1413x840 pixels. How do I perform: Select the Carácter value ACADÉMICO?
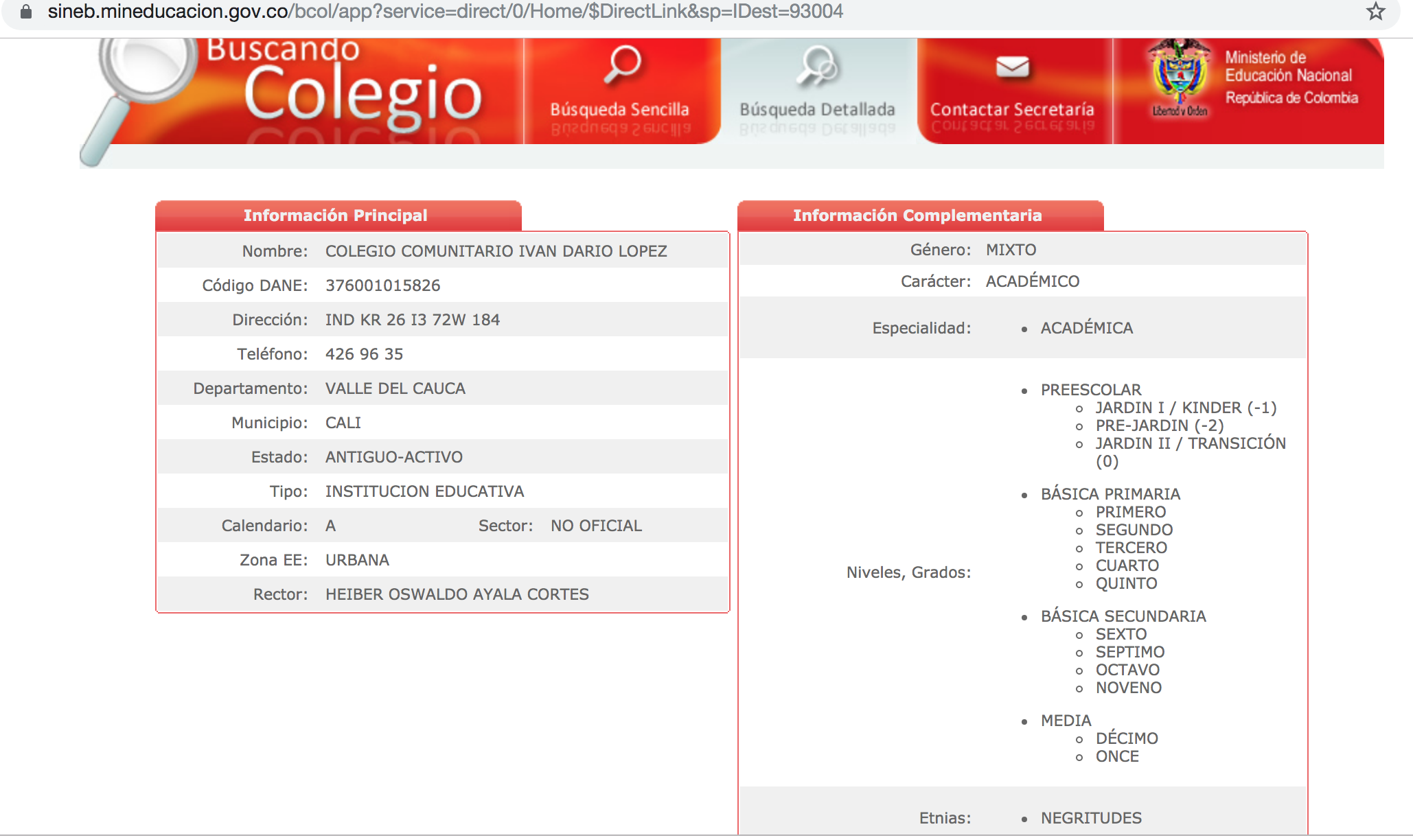pos(1032,281)
